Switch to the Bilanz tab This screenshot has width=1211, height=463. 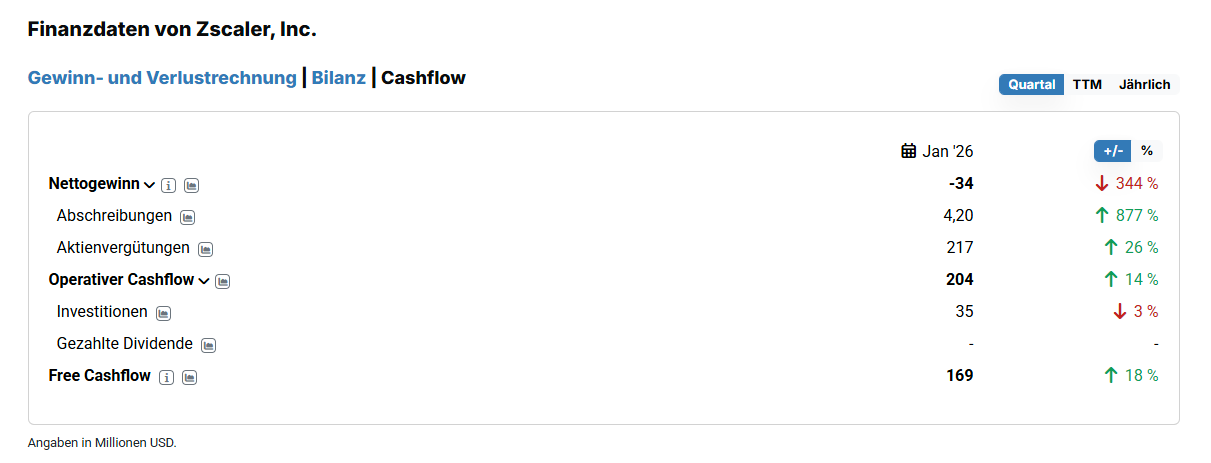338,78
